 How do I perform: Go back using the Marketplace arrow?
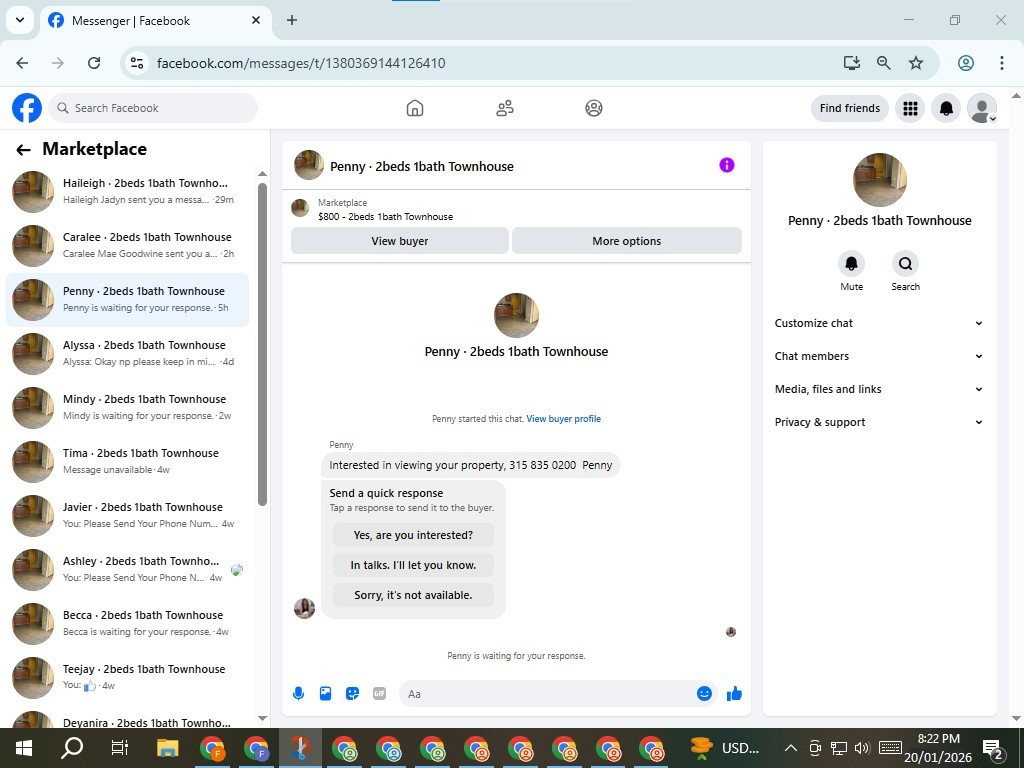24,150
